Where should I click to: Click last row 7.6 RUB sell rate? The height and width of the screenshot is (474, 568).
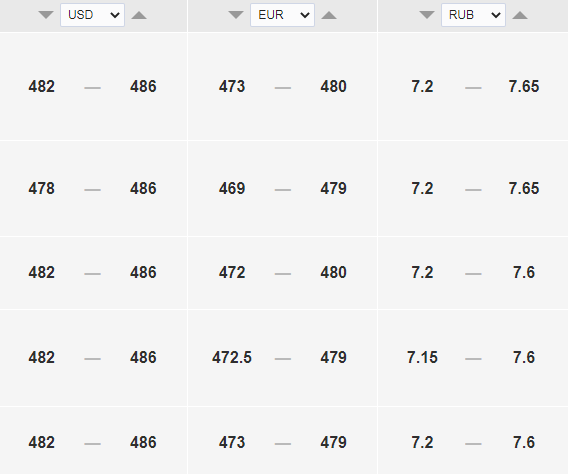[x=524, y=442]
